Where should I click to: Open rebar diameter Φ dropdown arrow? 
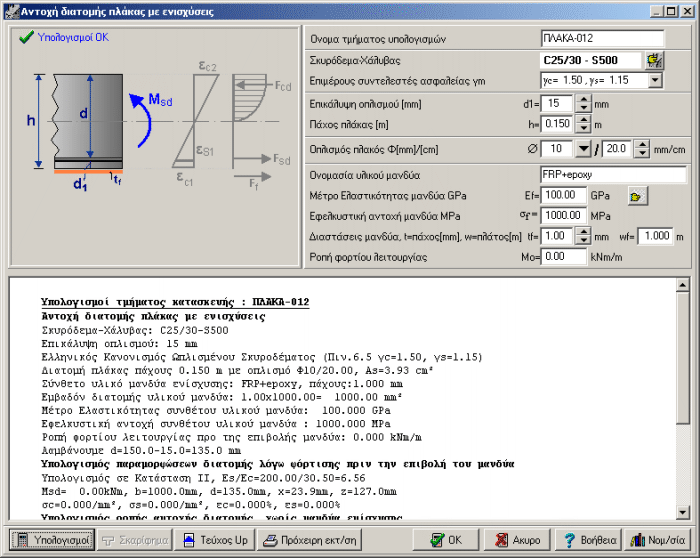583,149
